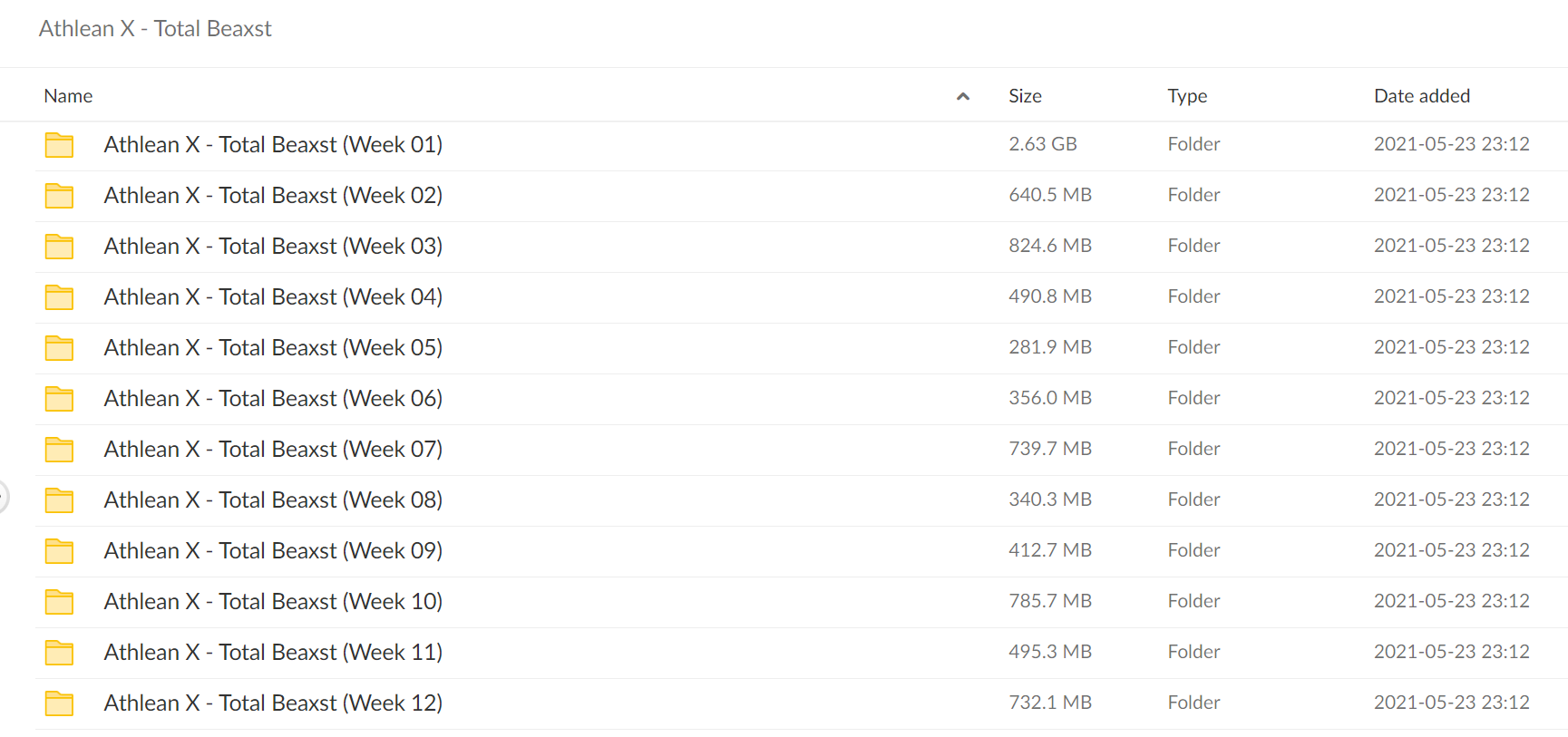Click the Week 05 folder icon
This screenshot has height=737, width=1568.
59,348
